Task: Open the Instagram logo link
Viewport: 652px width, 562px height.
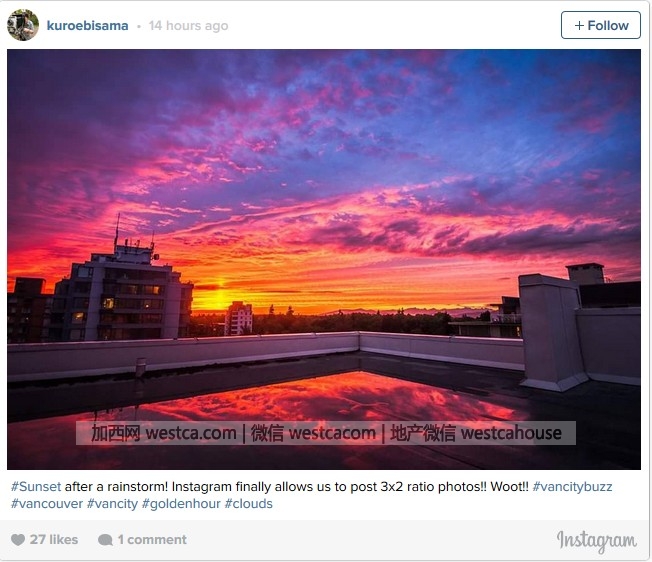Action: coord(596,541)
